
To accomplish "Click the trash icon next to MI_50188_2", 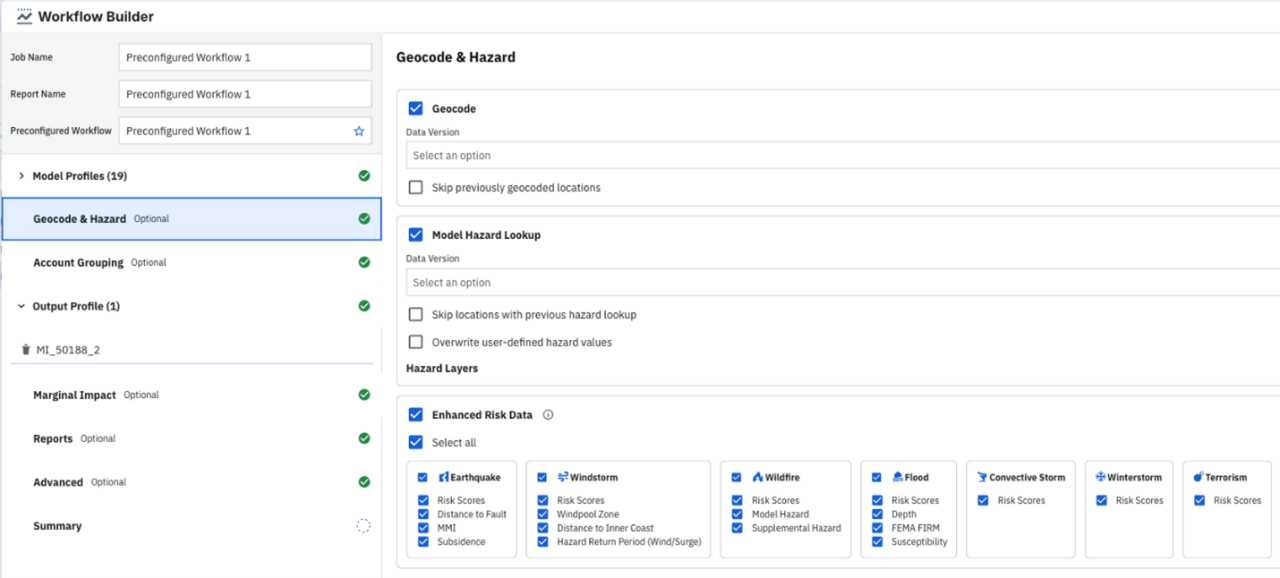I will (x=25, y=349).
